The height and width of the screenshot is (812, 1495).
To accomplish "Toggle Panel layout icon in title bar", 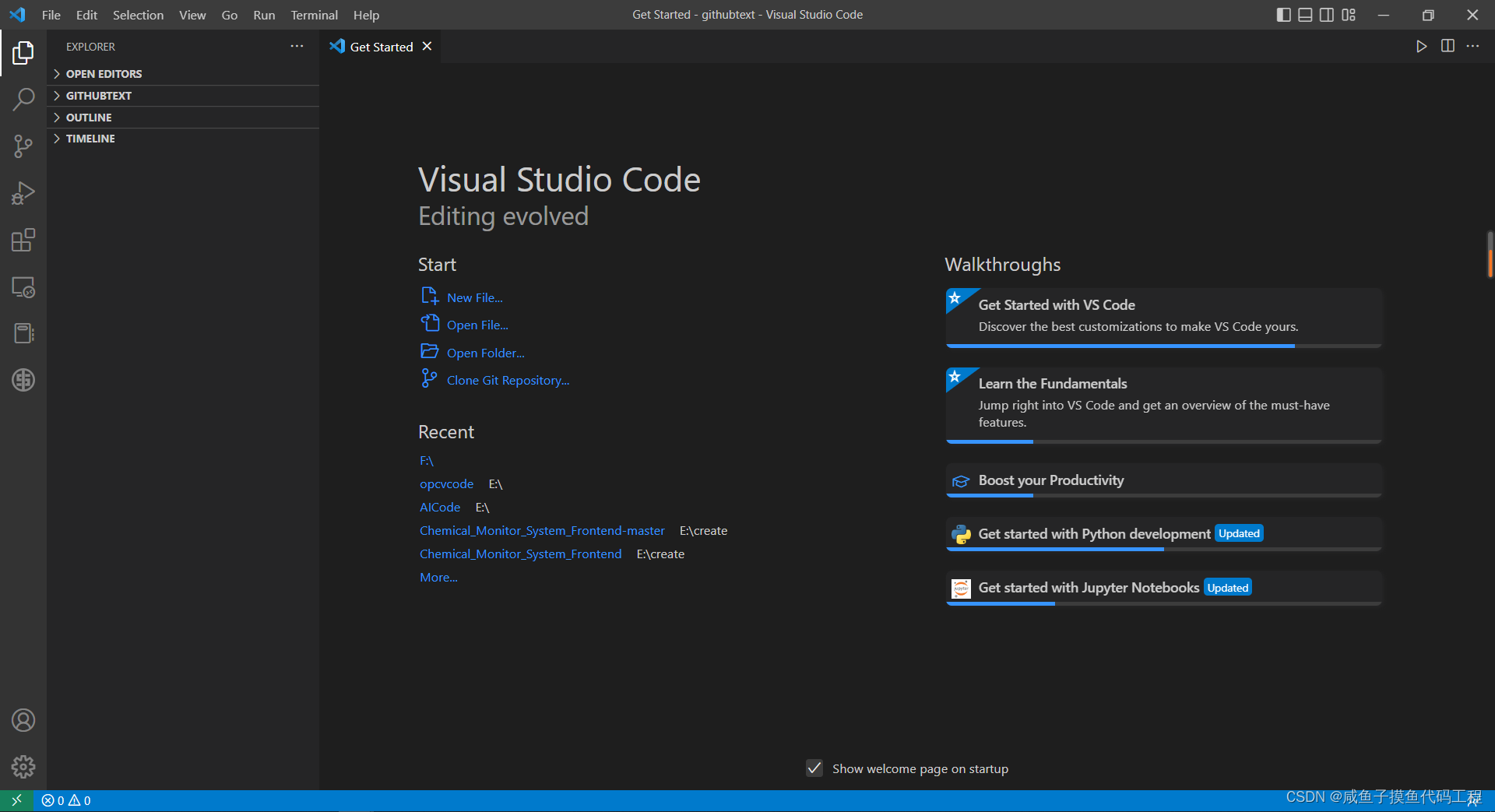I will pos(1305,15).
